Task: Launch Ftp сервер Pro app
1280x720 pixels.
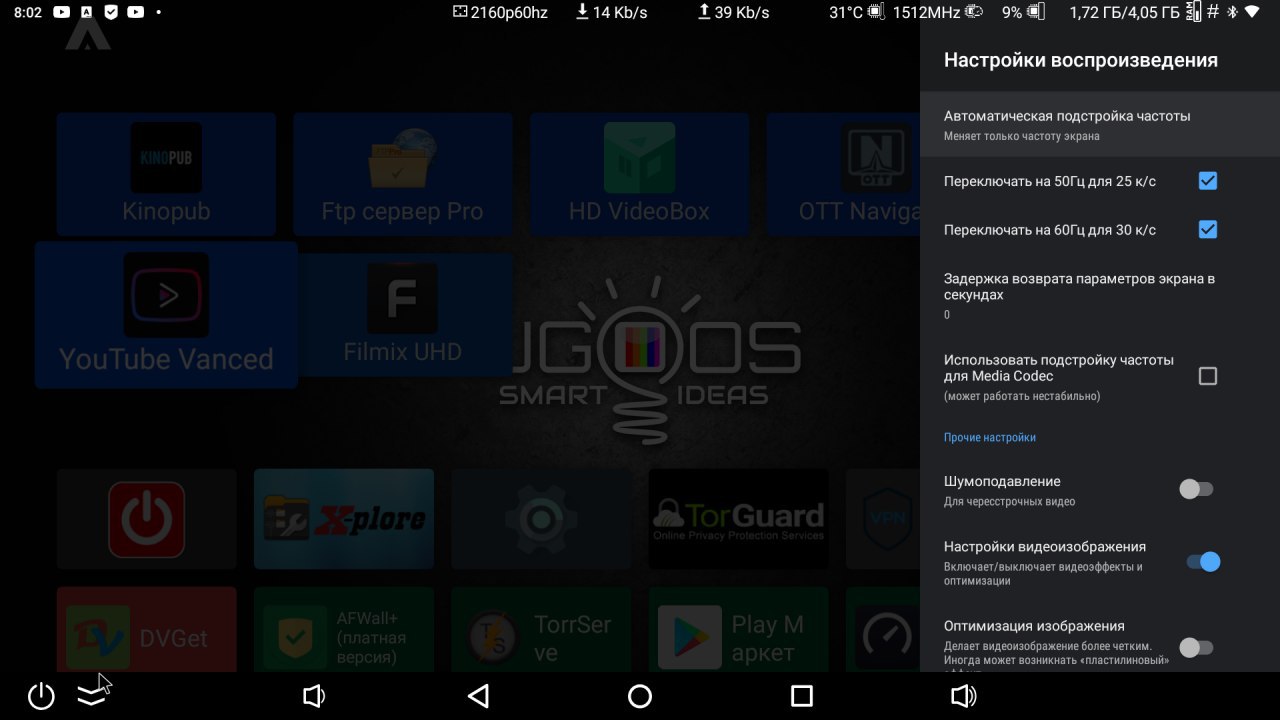Action: (x=402, y=174)
